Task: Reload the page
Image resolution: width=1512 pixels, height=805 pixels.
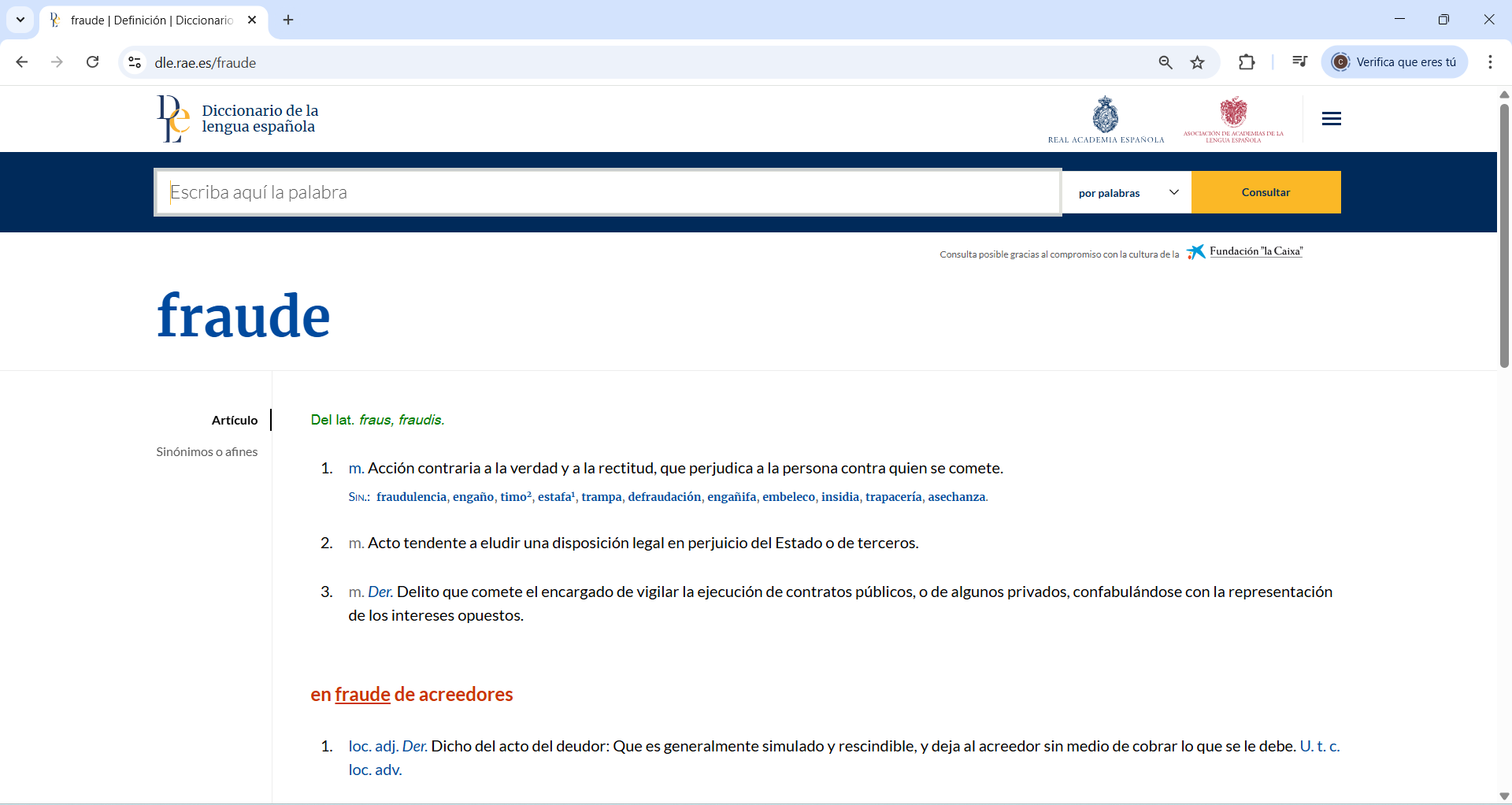Action: coord(93,62)
